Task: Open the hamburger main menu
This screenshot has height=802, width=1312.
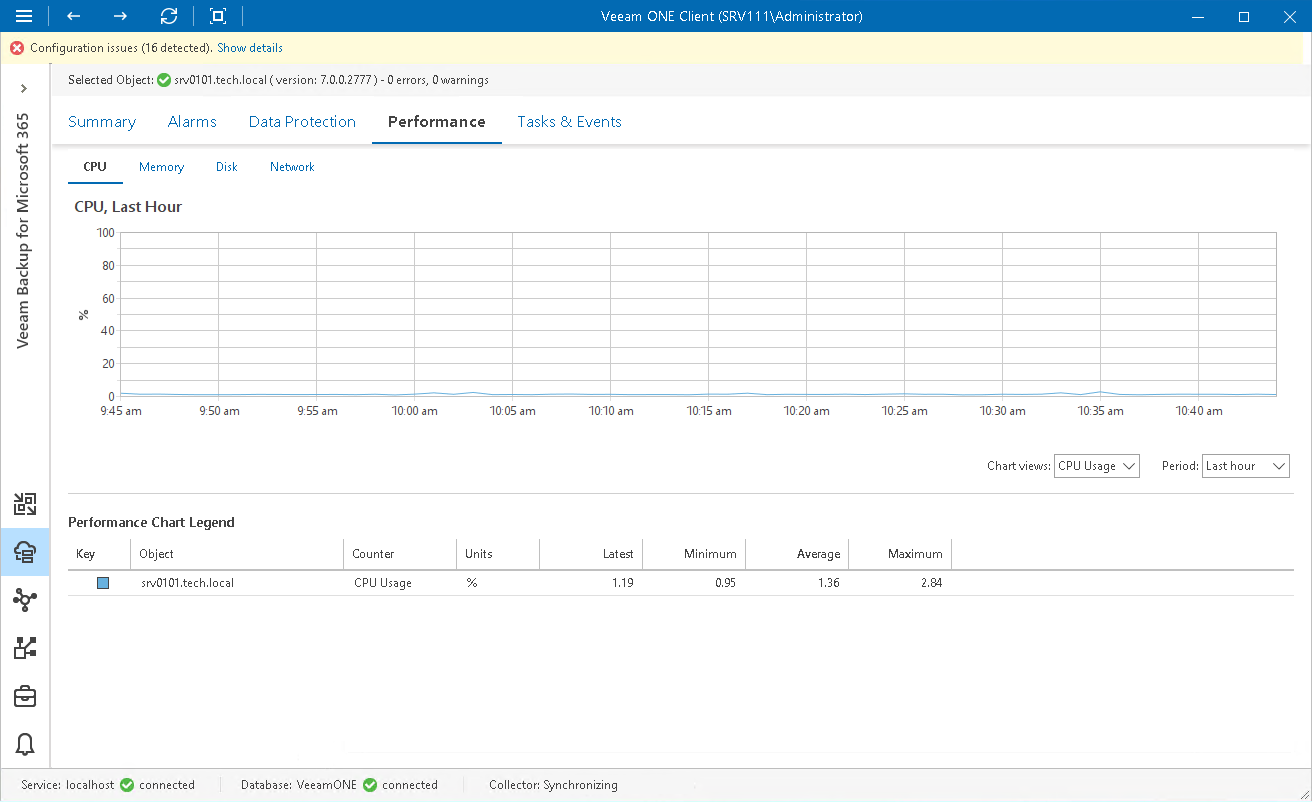Action: pos(24,16)
